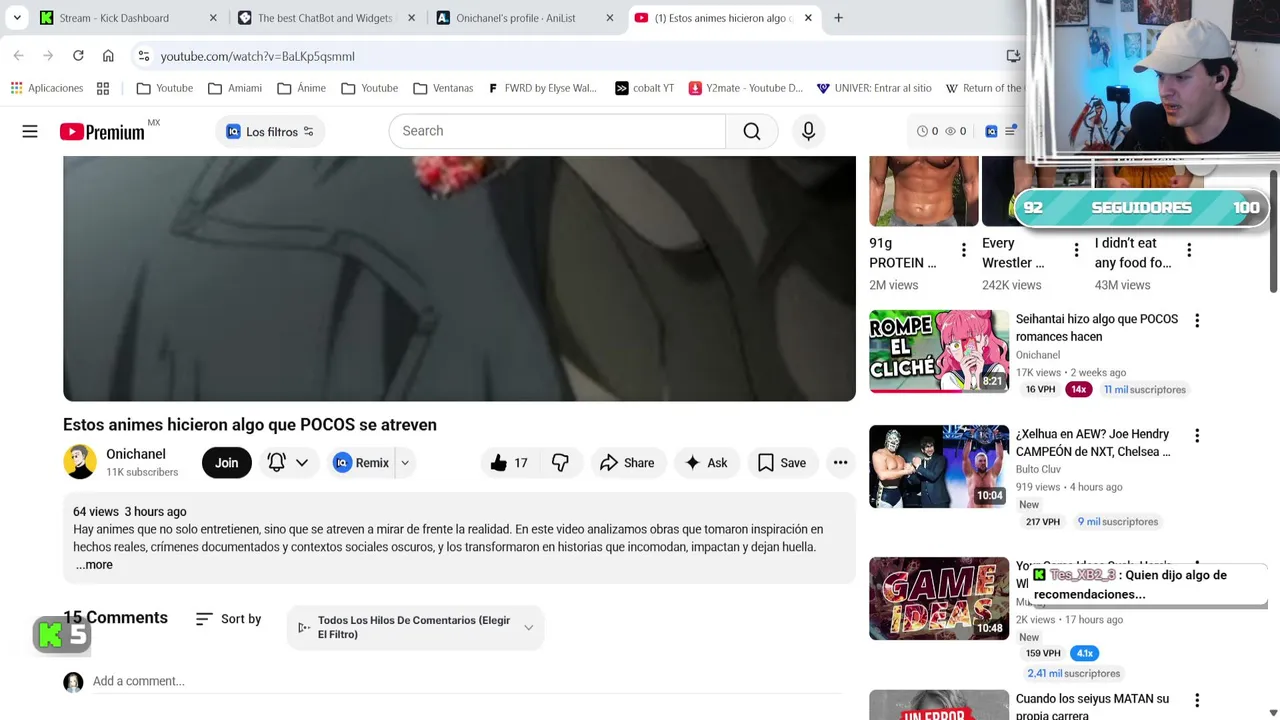Image resolution: width=1280 pixels, height=720 pixels.
Task: Go to YouTube Premium home logo
Action: pyautogui.click(x=102, y=132)
